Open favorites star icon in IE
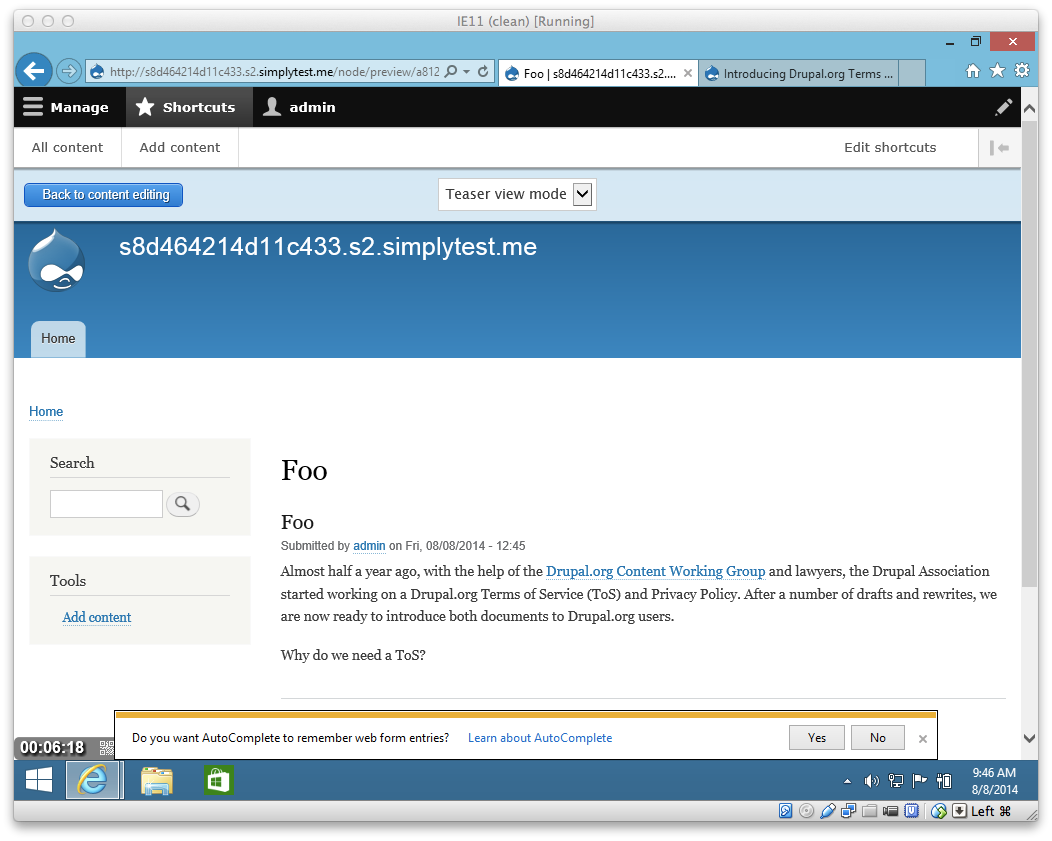Image resolution: width=1052 pixels, height=841 pixels. (998, 70)
